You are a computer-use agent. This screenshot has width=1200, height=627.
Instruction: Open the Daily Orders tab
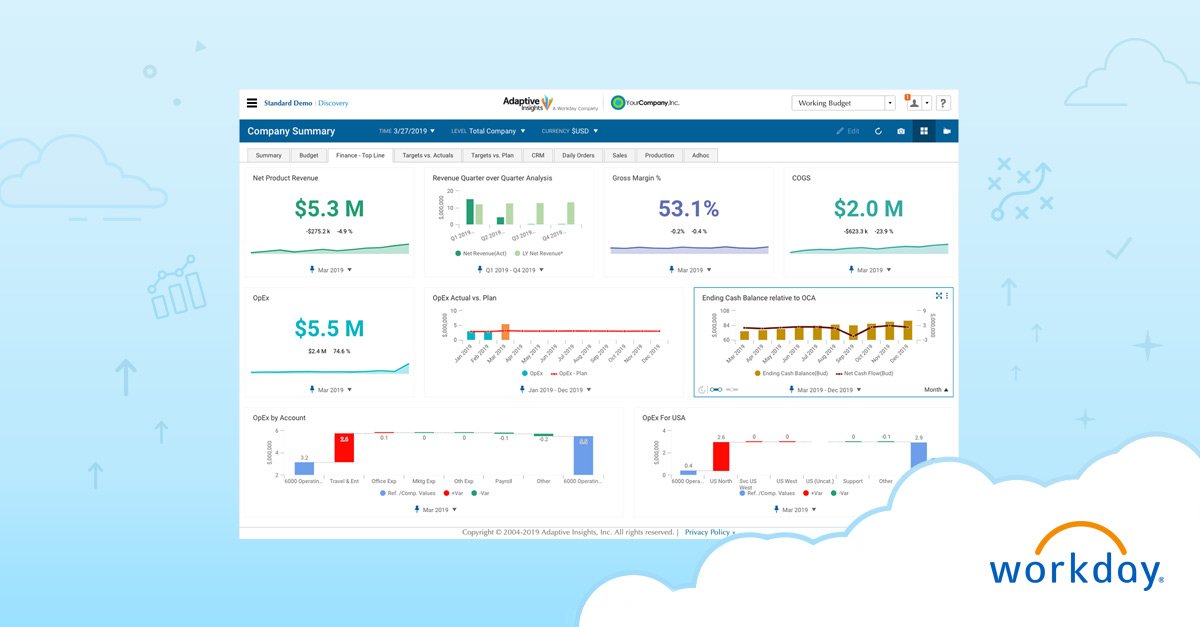(x=578, y=156)
